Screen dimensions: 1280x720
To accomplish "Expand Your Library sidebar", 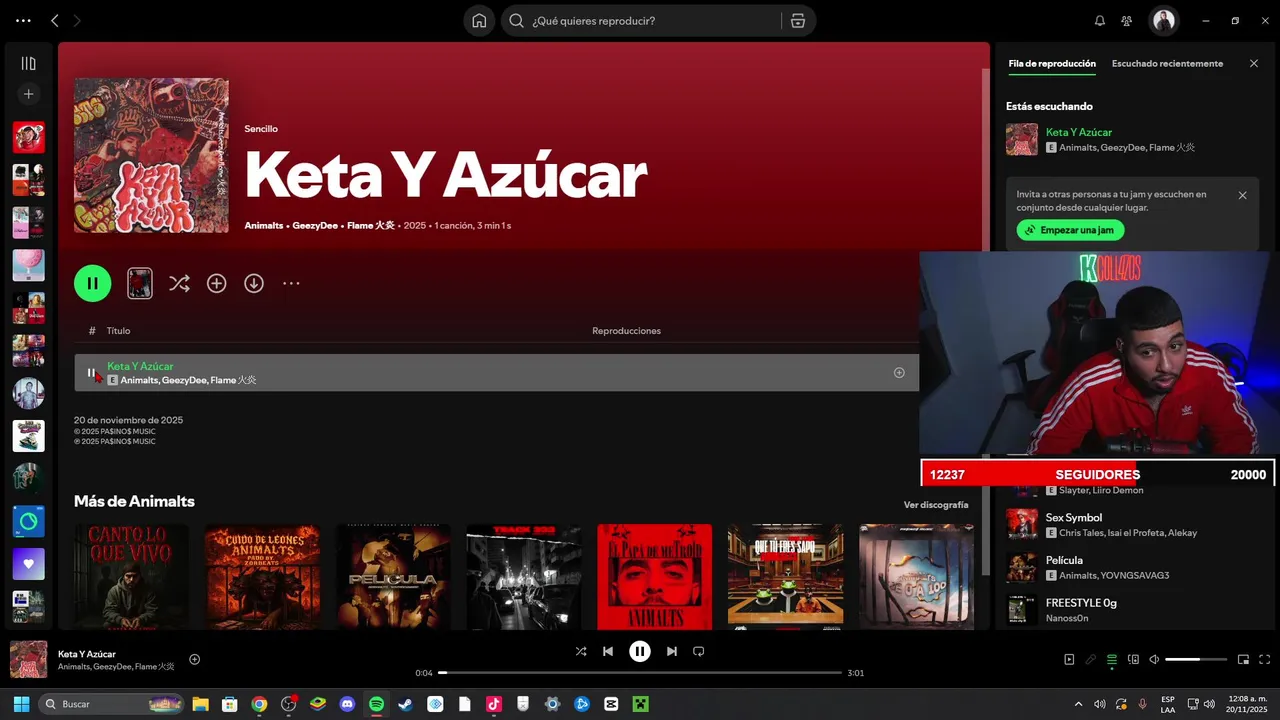I will pos(28,64).
